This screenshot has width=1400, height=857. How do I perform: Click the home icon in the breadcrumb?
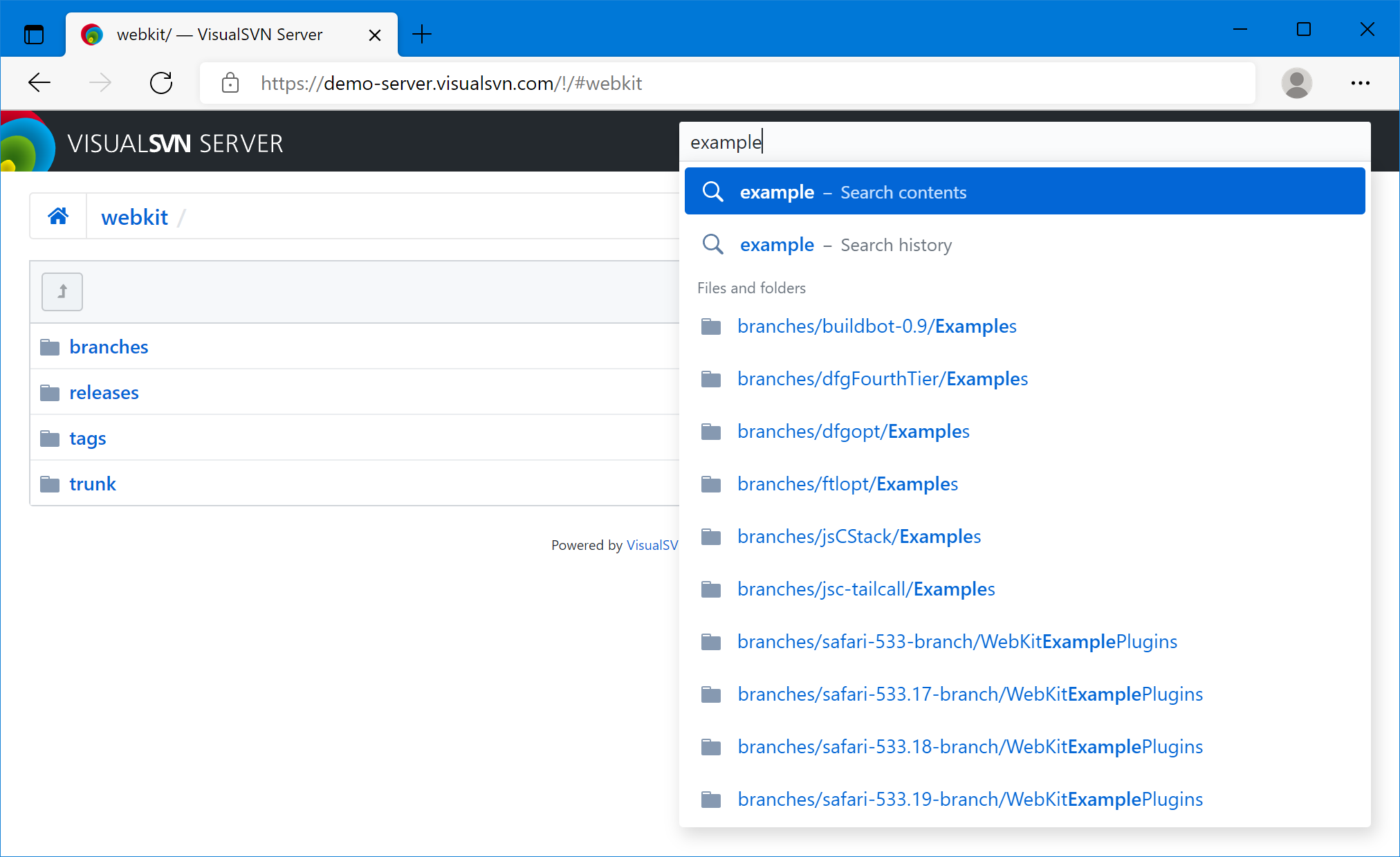tap(58, 216)
